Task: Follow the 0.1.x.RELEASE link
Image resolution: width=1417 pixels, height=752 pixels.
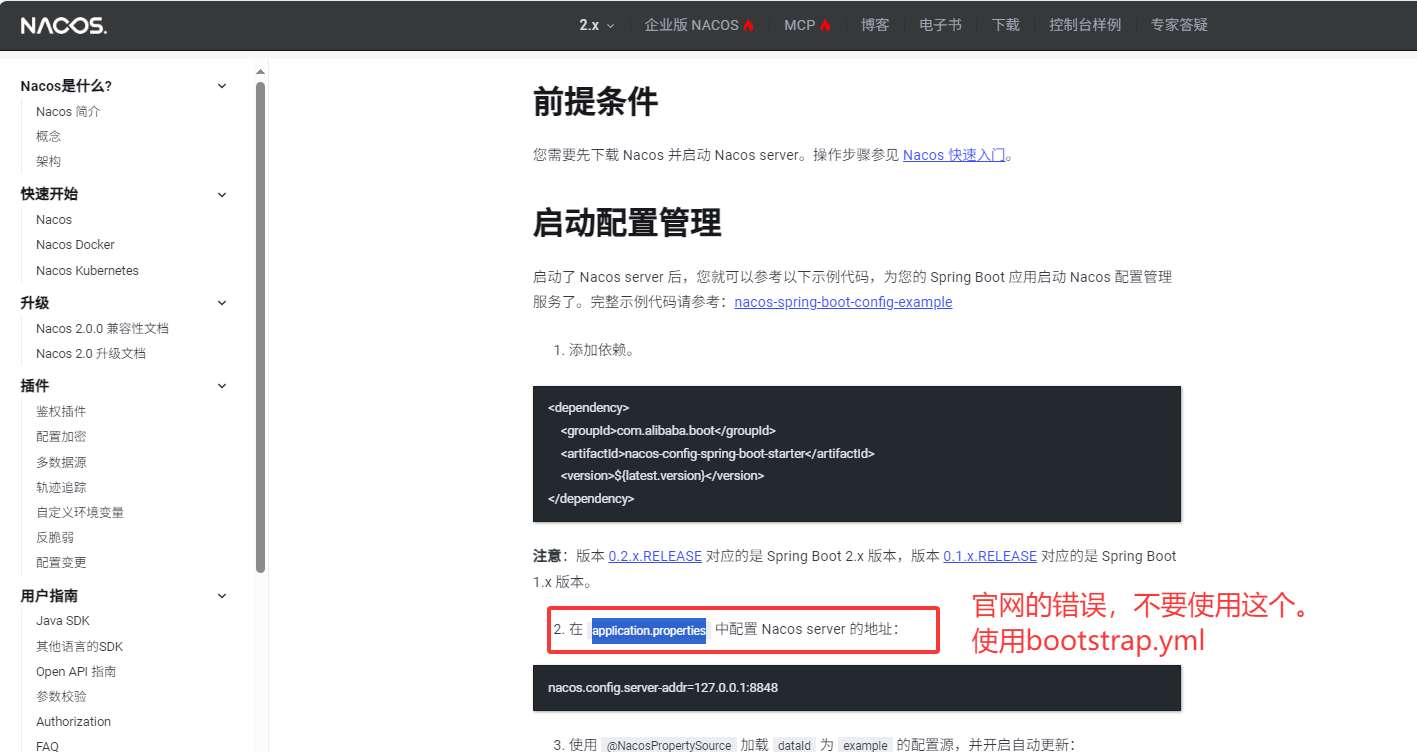Action: pyautogui.click(x=990, y=556)
